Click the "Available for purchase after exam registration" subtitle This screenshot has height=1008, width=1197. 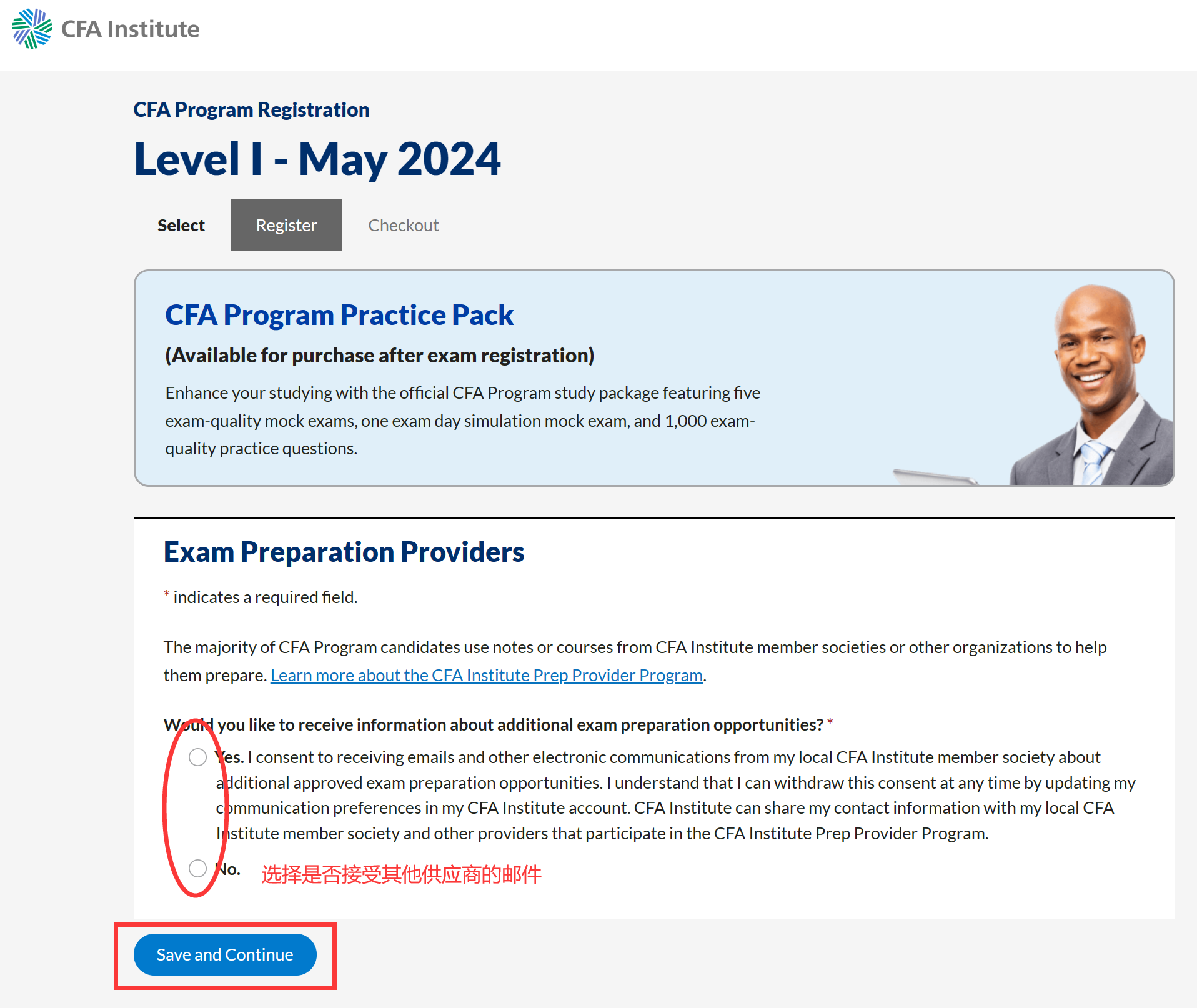pyautogui.click(x=379, y=356)
